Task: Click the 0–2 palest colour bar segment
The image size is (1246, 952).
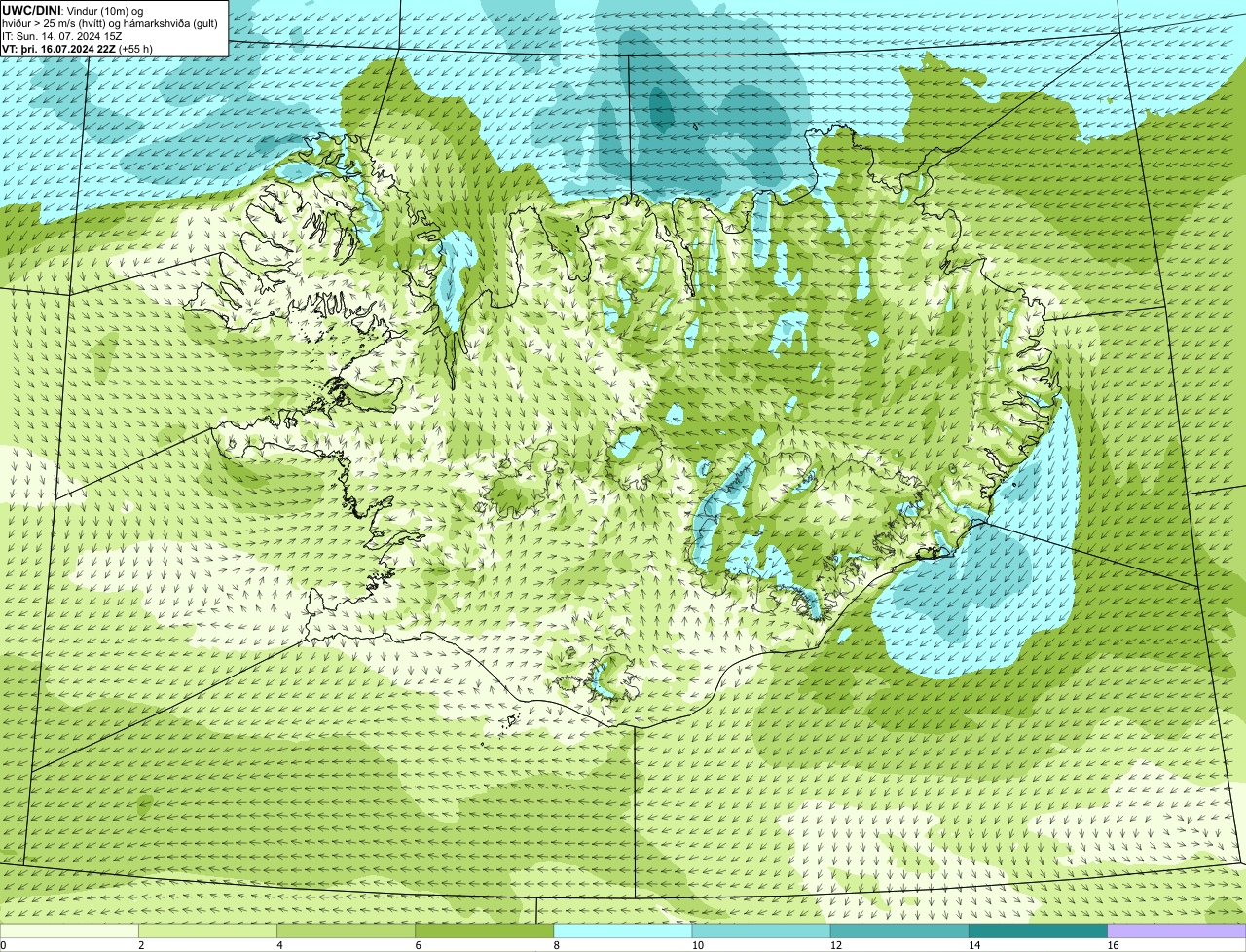Action: pos(69,931)
